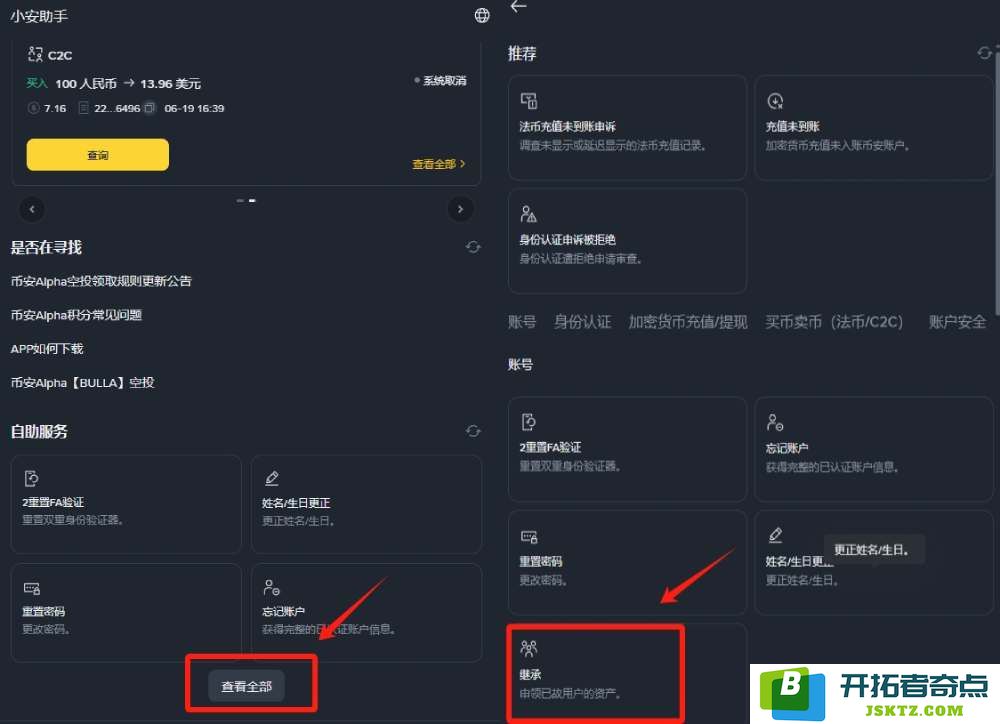The image size is (1000, 724).
Task: Go back using the top arrow
Action: tap(518, 6)
